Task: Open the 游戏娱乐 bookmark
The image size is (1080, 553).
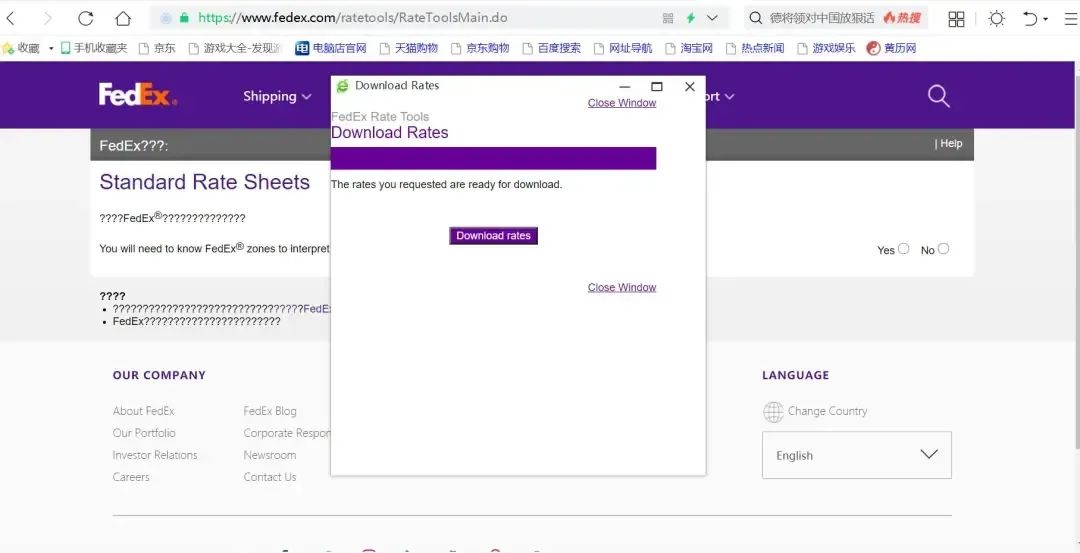Action: (x=826, y=48)
